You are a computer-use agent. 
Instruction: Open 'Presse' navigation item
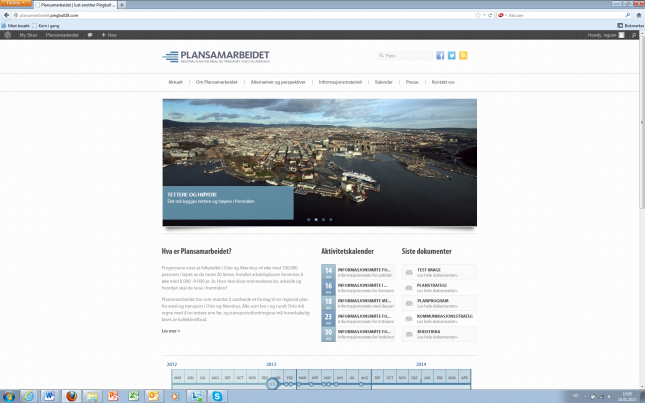coord(412,82)
